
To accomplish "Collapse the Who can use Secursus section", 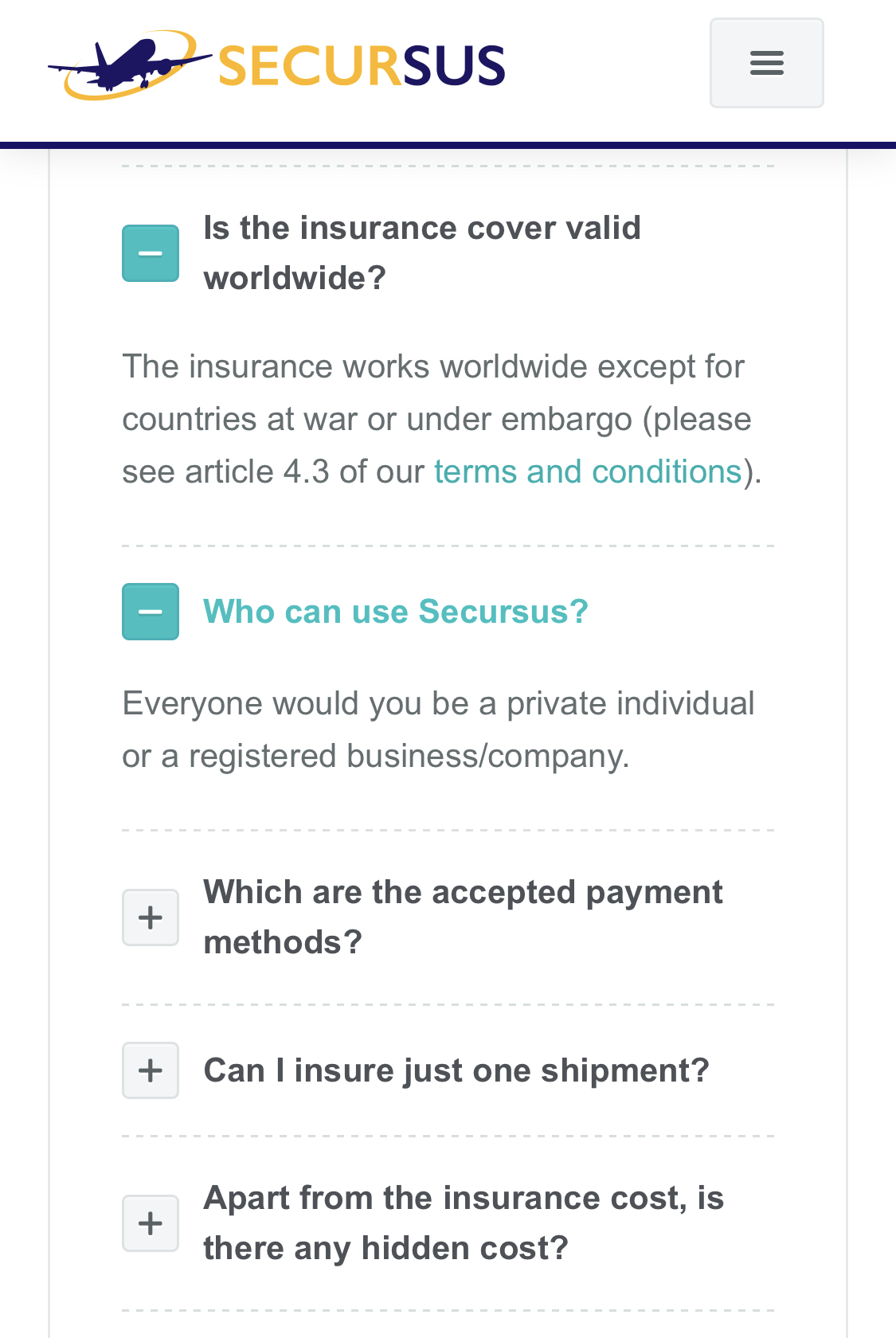I will (151, 612).
